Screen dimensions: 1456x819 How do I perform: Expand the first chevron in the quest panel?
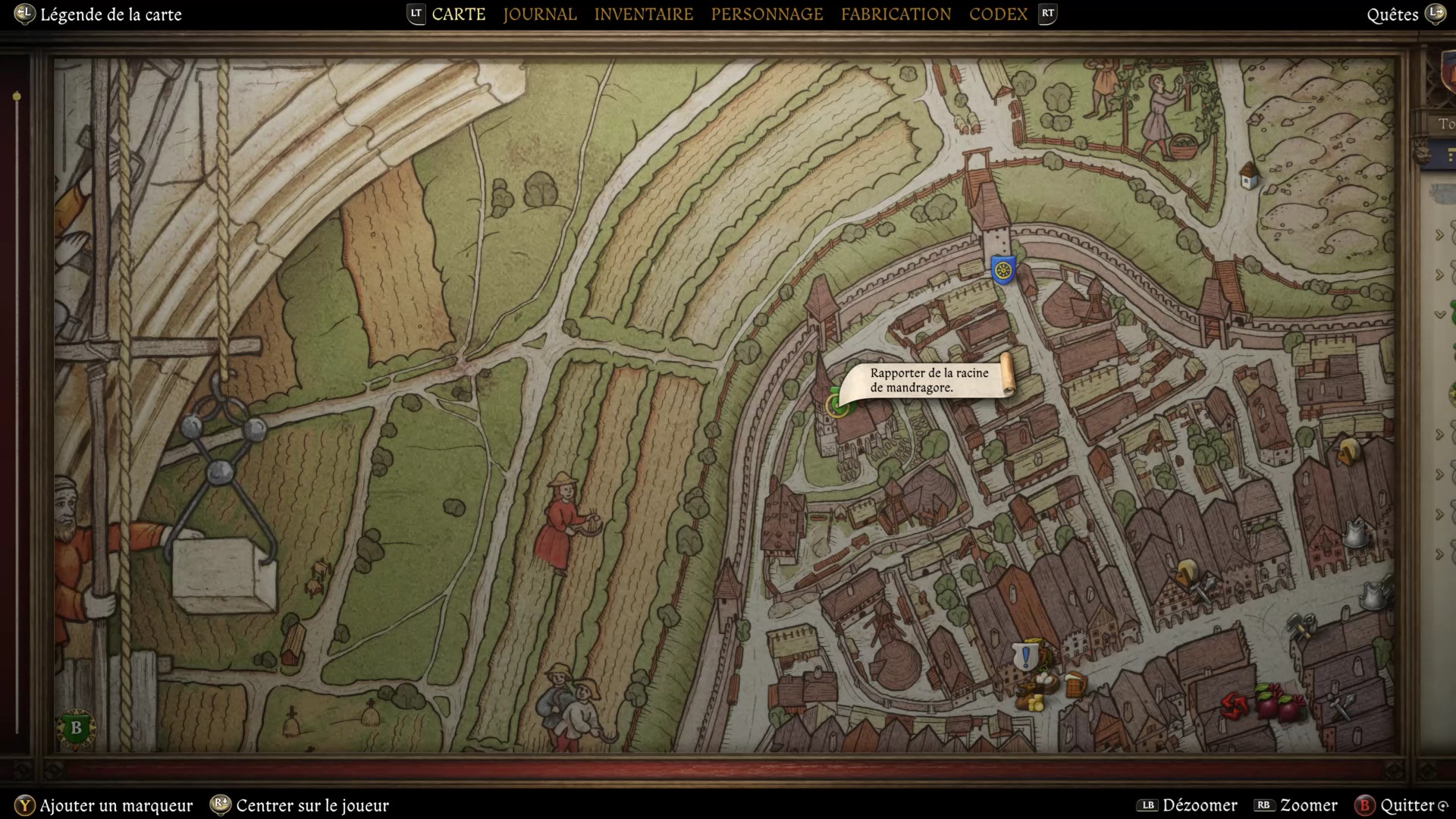coord(1439,235)
